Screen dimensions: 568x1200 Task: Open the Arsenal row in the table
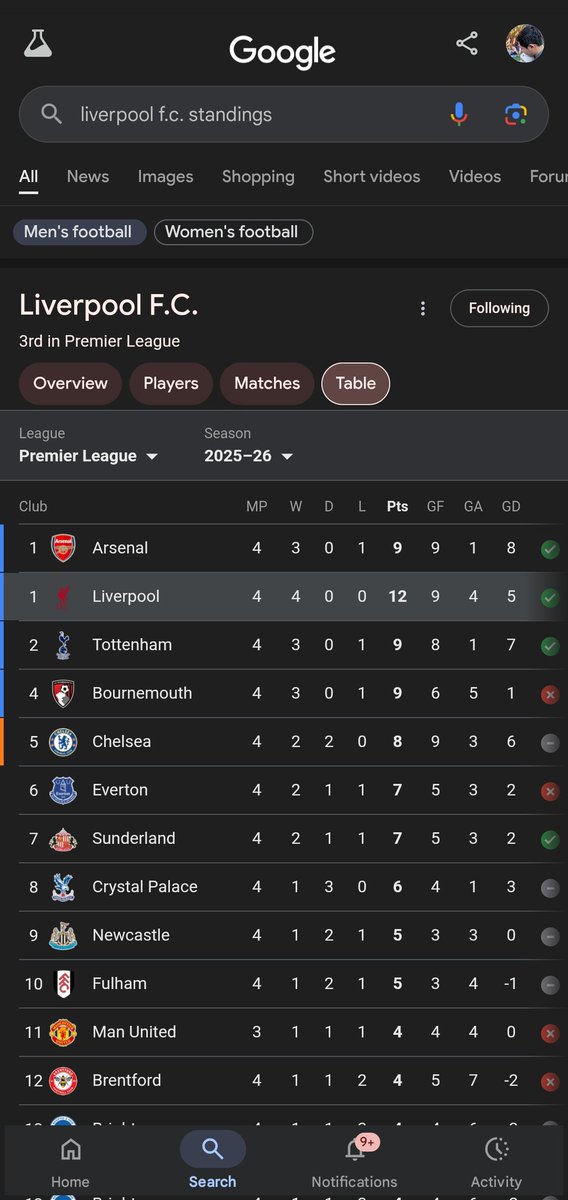pos(284,548)
